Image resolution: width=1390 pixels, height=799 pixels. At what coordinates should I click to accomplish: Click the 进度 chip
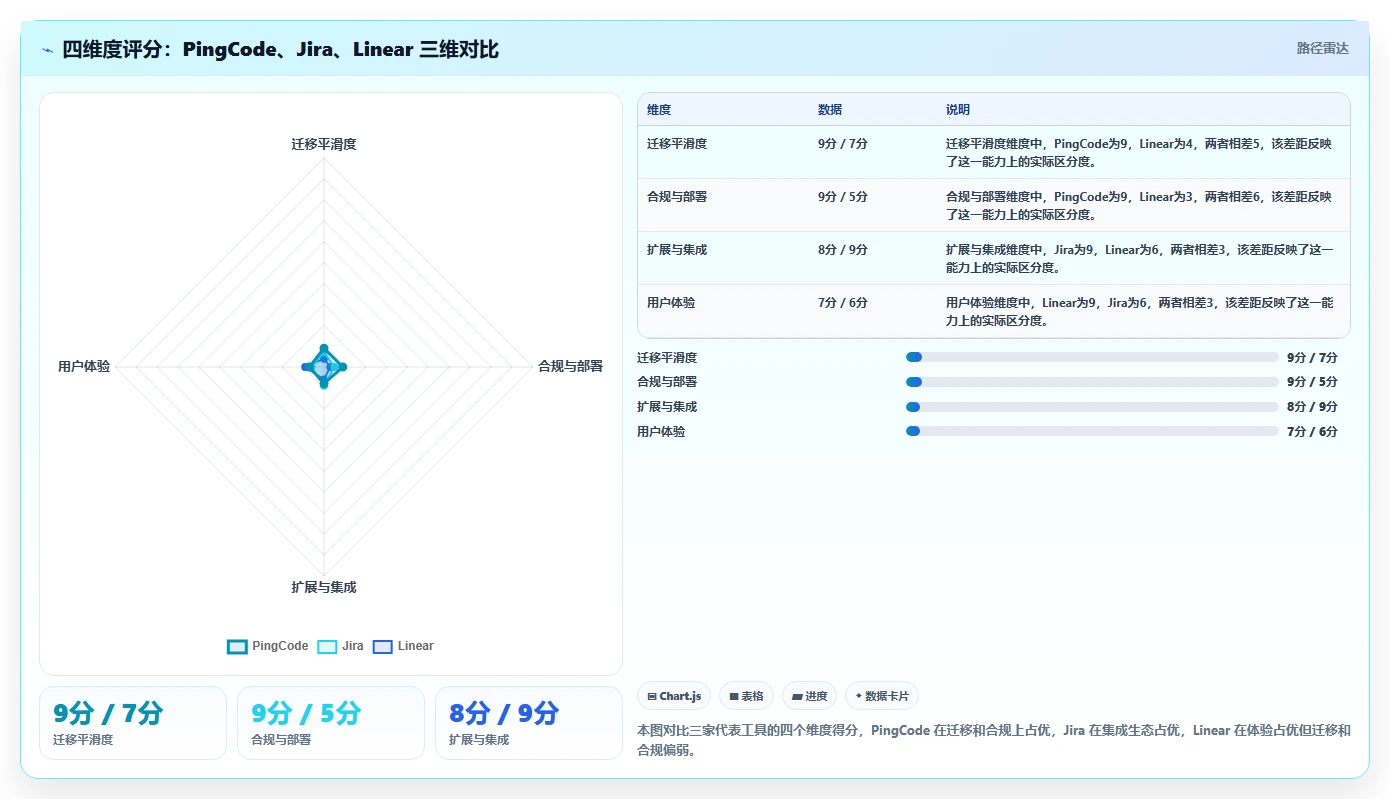pyautogui.click(x=809, y=696)
